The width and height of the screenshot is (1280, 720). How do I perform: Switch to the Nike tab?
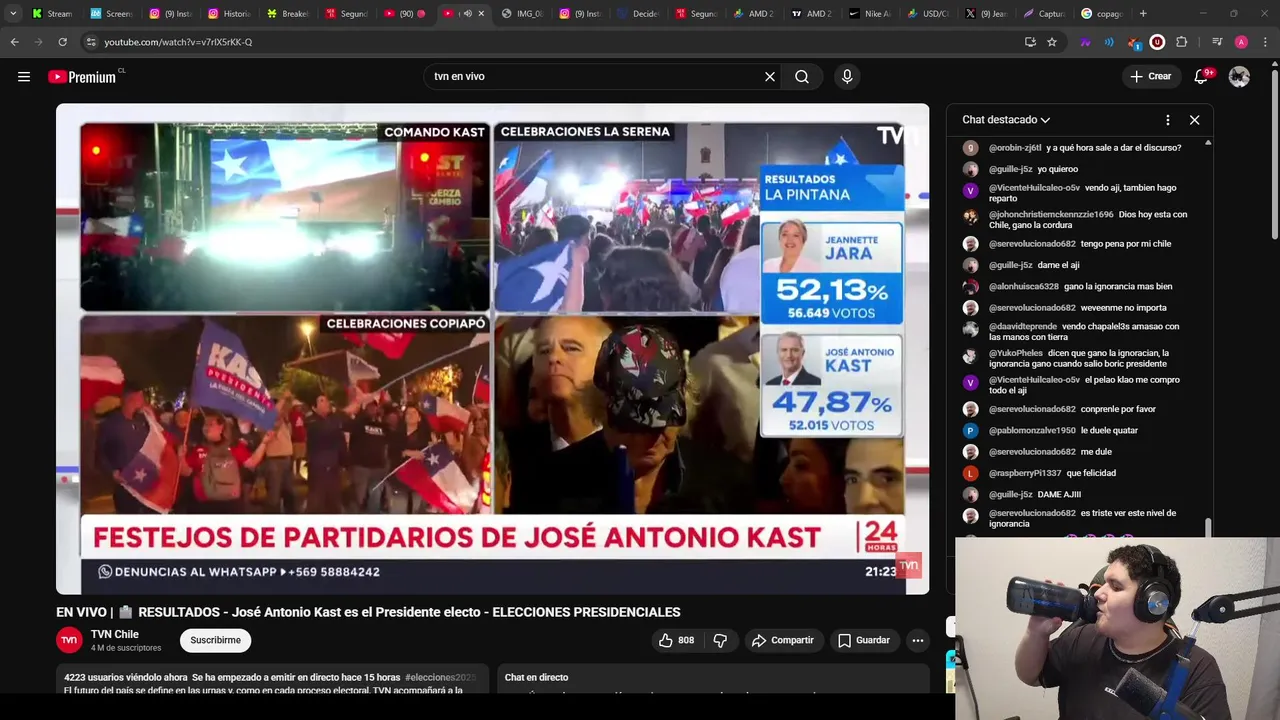tap(870, 14)
